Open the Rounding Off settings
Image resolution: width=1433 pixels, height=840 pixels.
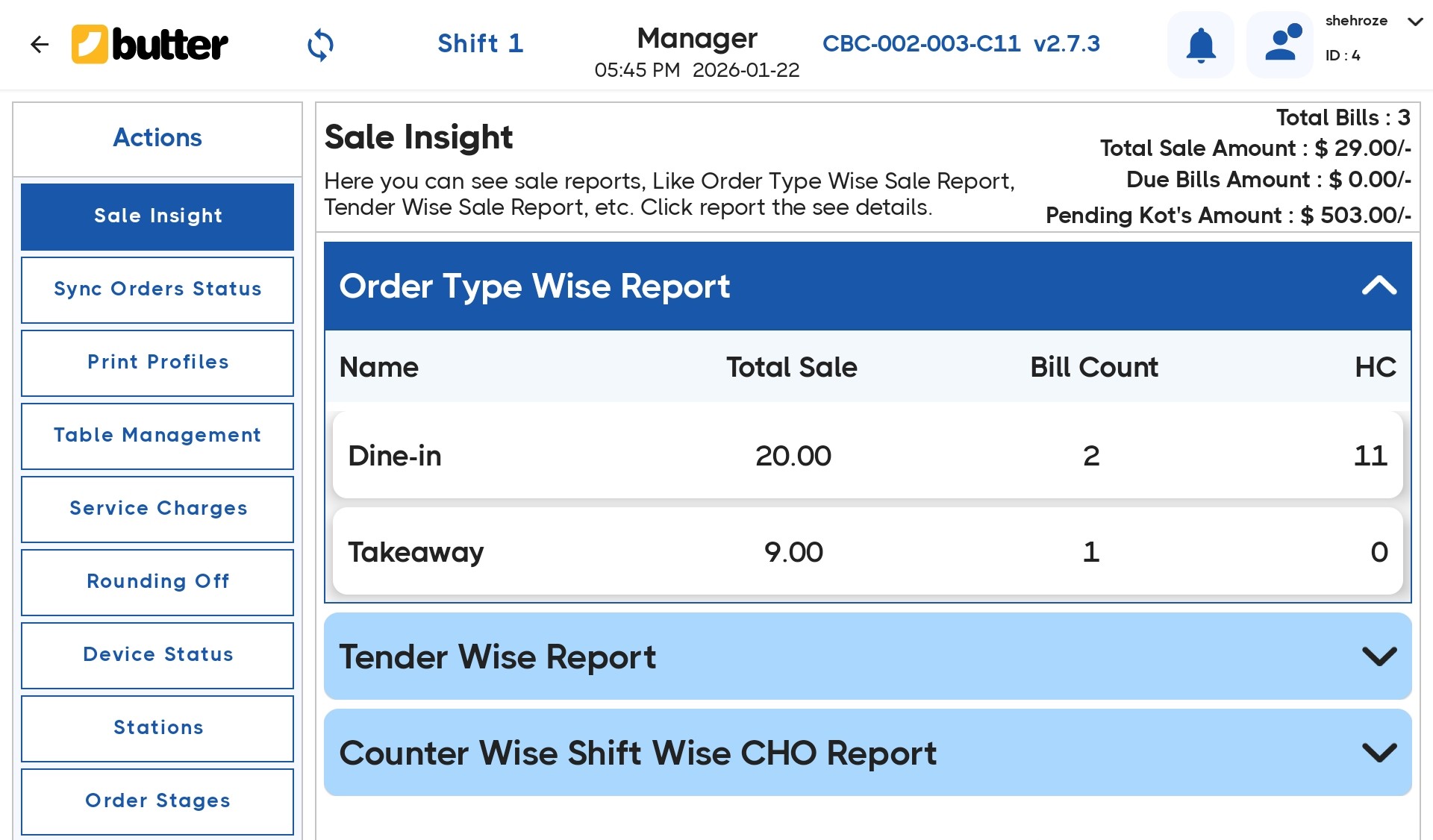tap(157, 582)
